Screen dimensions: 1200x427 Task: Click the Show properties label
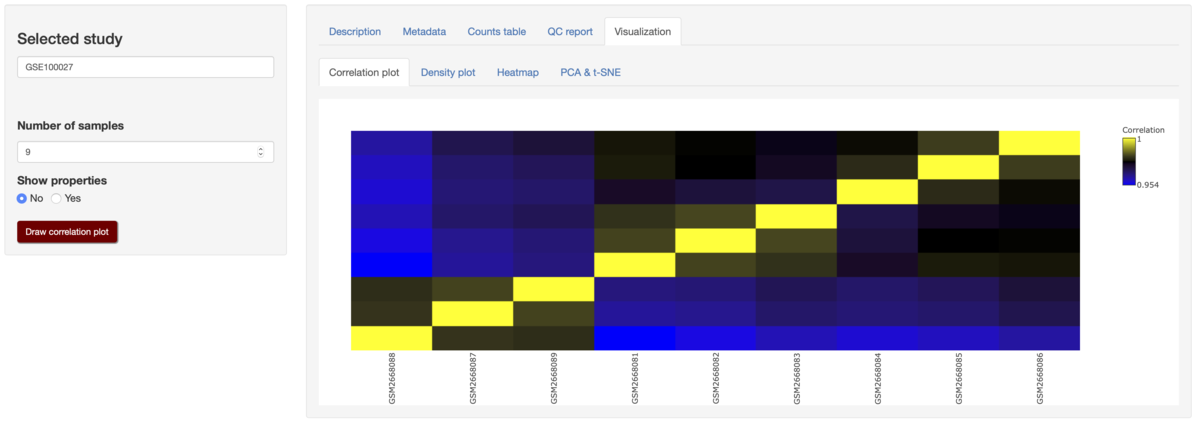pyautogui.click(x=62, y=180)
